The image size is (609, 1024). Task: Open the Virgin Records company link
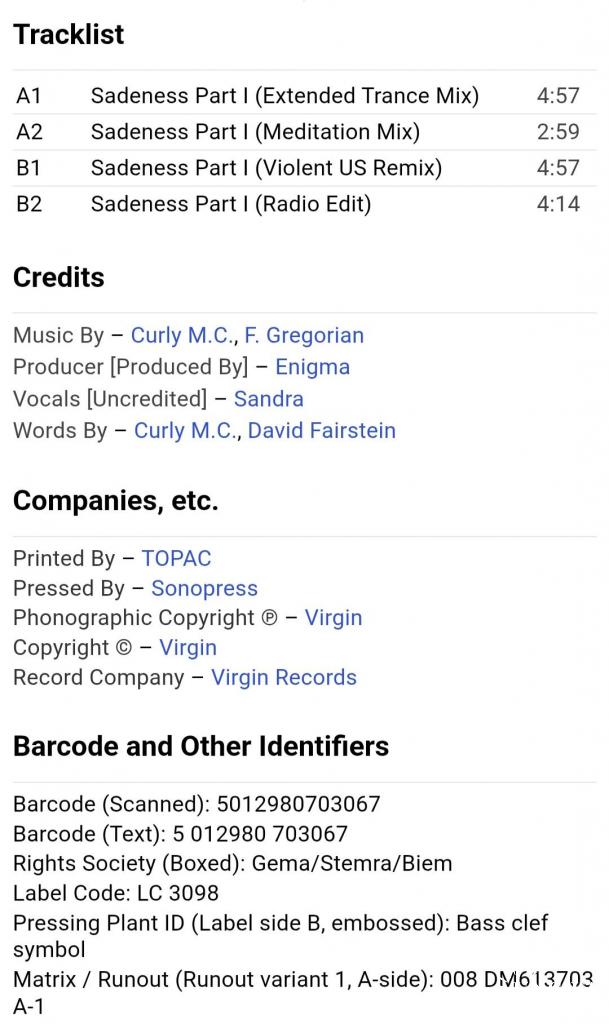pos(284,678)
